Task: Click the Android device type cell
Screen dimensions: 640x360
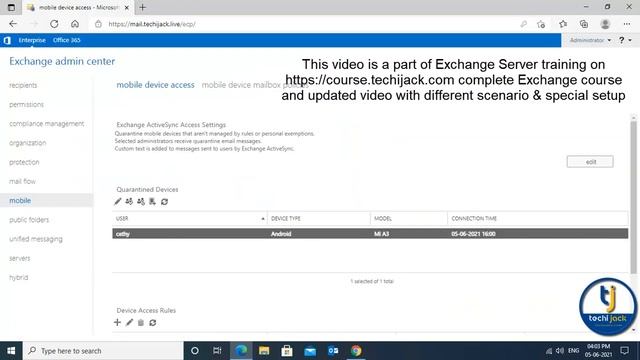Action: pos(281,234)
